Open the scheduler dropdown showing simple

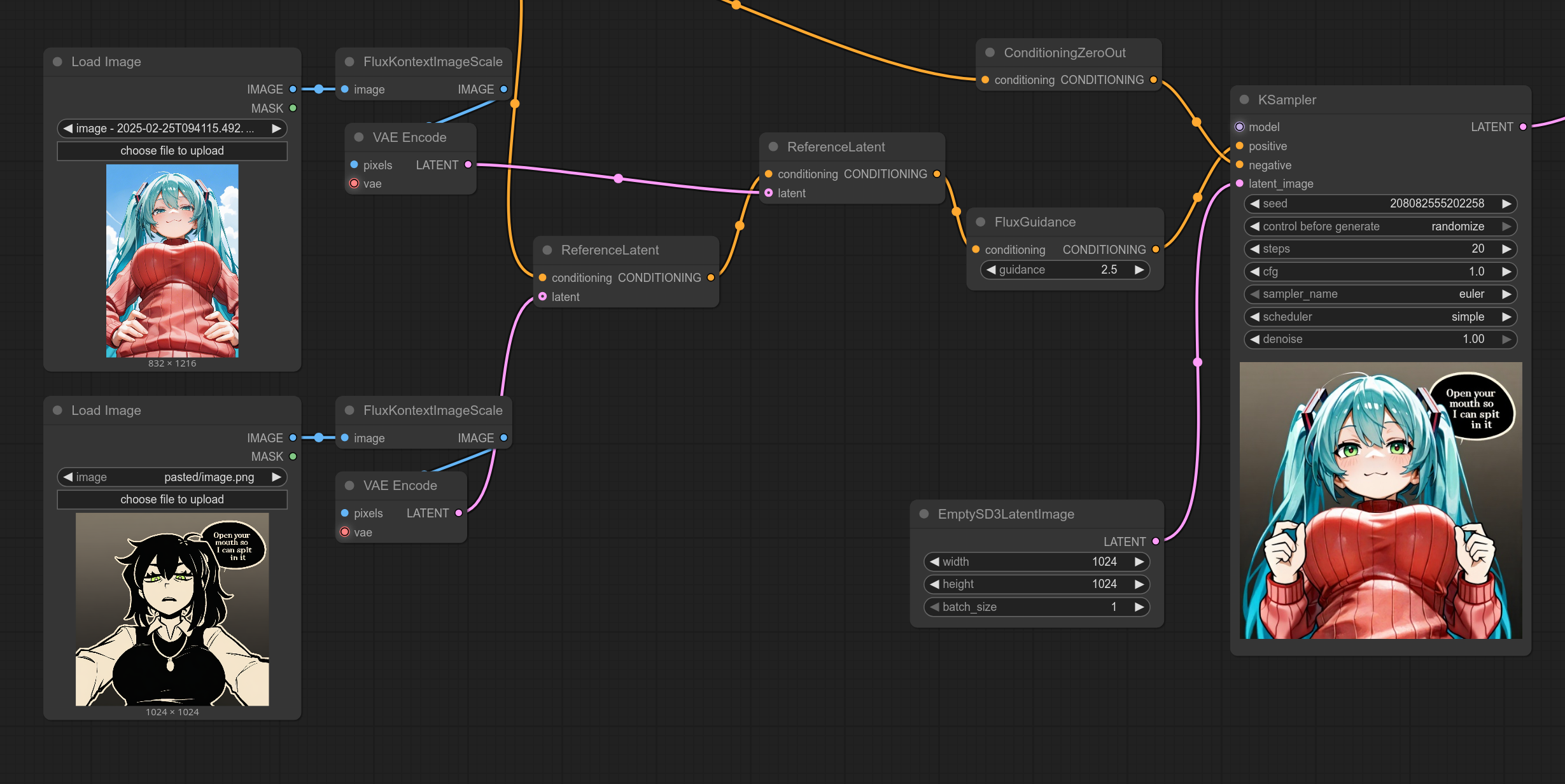[1380, 317]
